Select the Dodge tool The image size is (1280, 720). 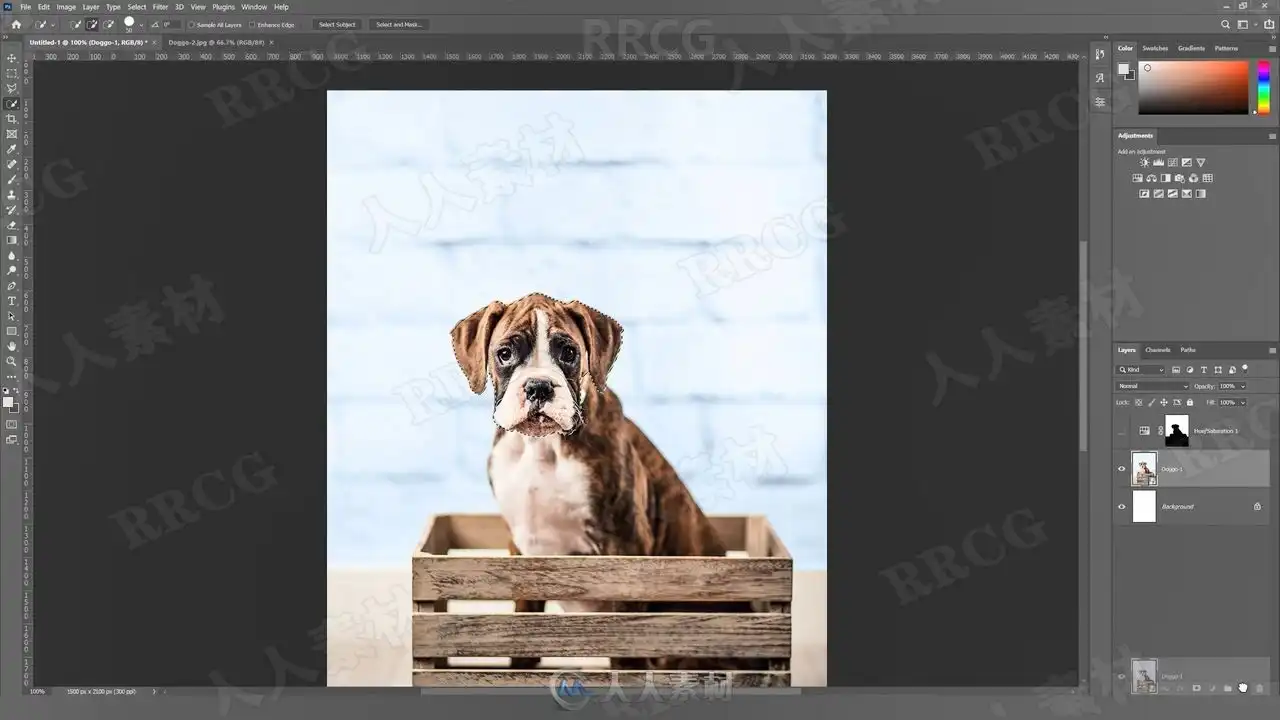click(12, 270)
